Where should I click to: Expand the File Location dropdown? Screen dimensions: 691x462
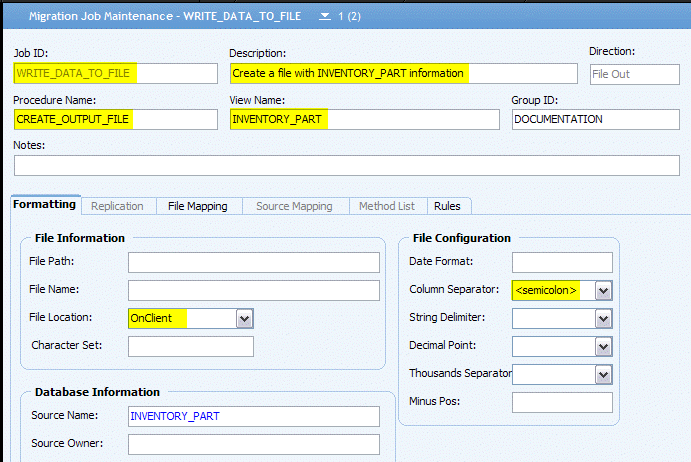point(245,319)
